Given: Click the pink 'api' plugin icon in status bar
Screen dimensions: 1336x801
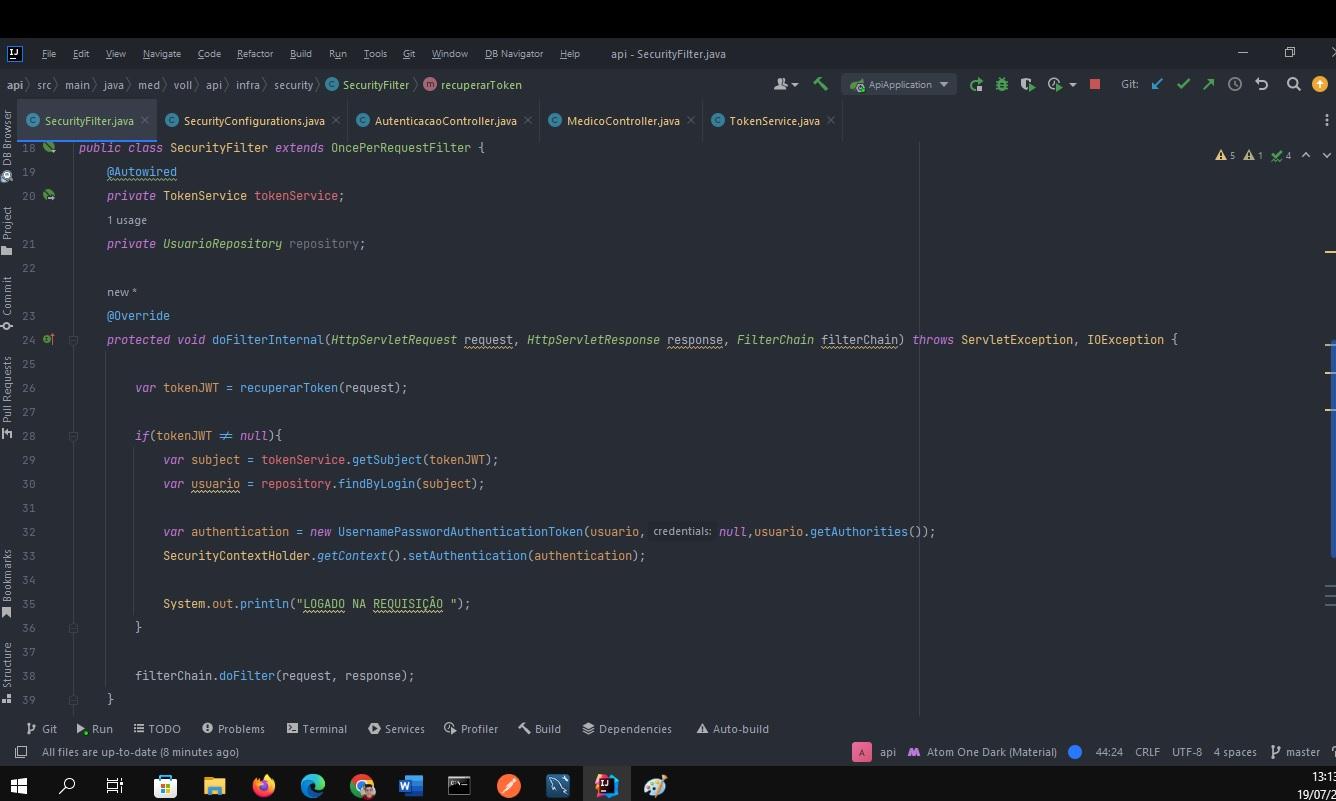Looking at the screenshot, I should 861,752.
